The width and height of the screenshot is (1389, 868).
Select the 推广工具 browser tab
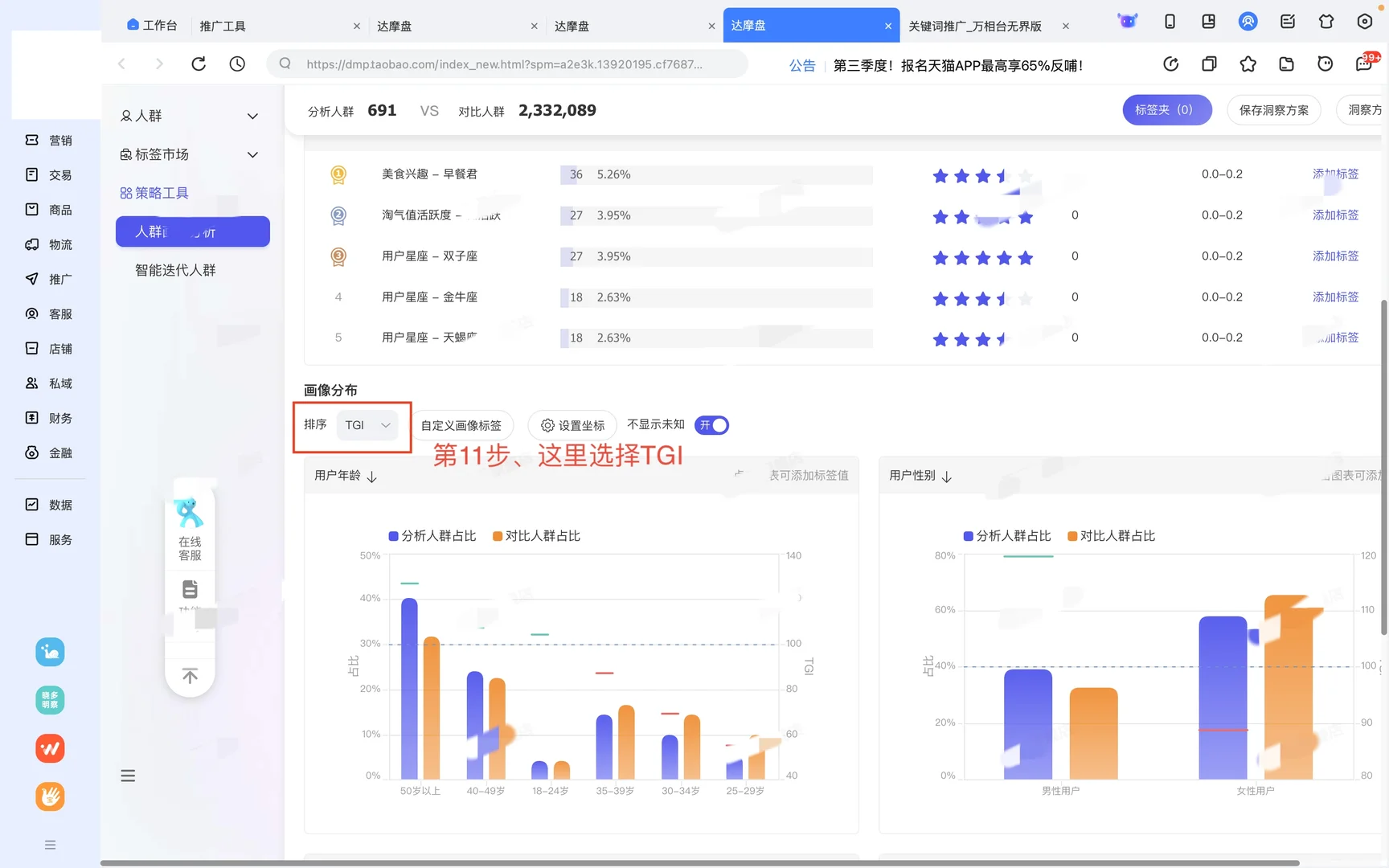coord(223,25)
